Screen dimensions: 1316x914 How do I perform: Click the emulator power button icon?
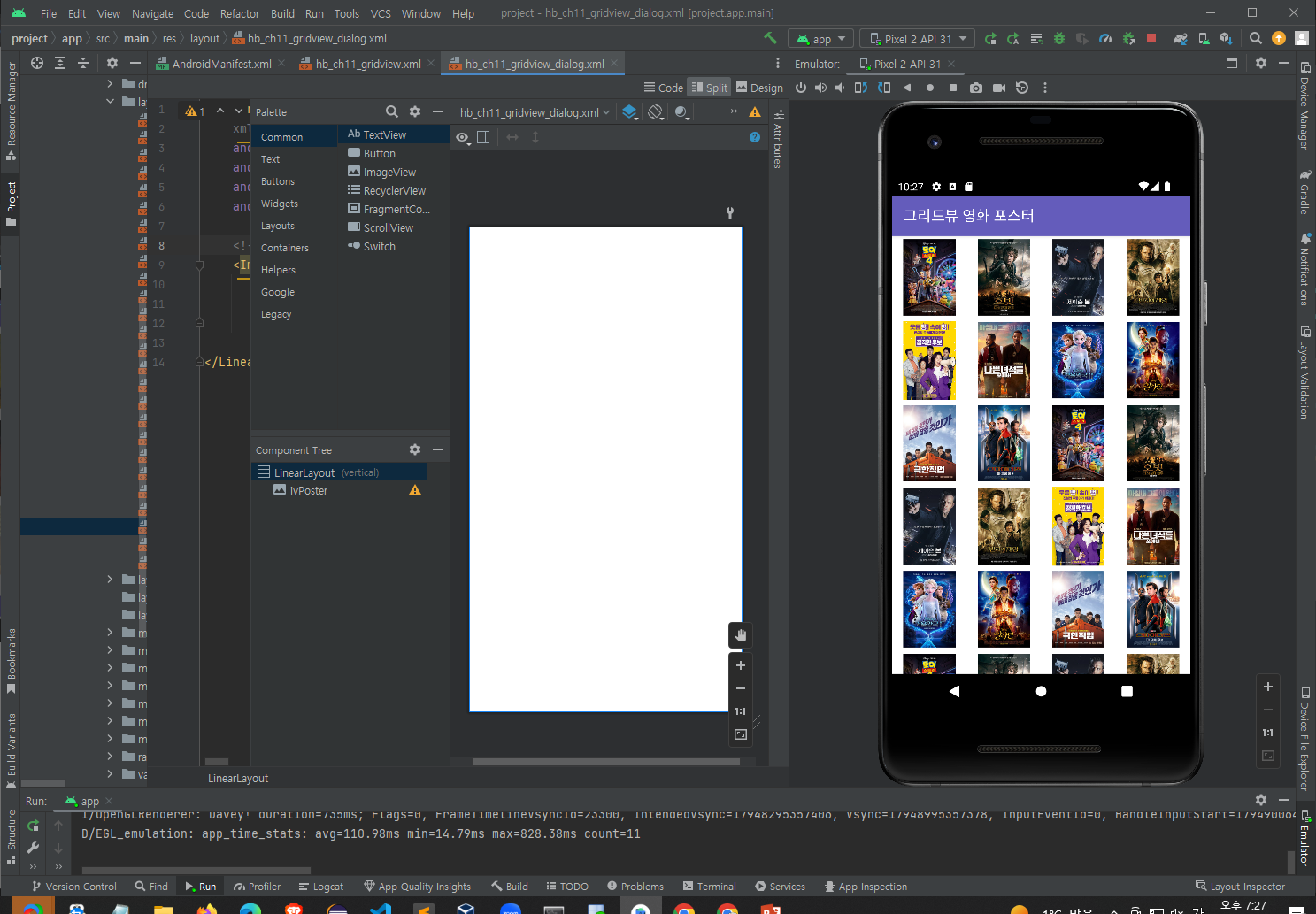pos(801,88)
